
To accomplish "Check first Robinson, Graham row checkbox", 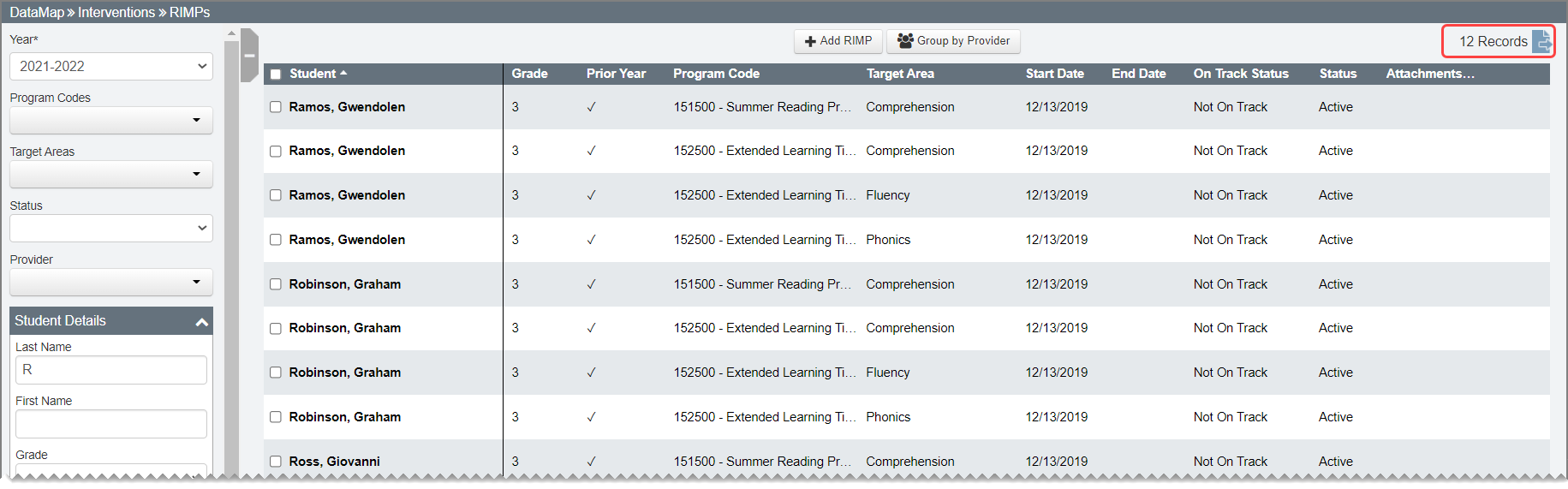I will click(x=276, y=284).
